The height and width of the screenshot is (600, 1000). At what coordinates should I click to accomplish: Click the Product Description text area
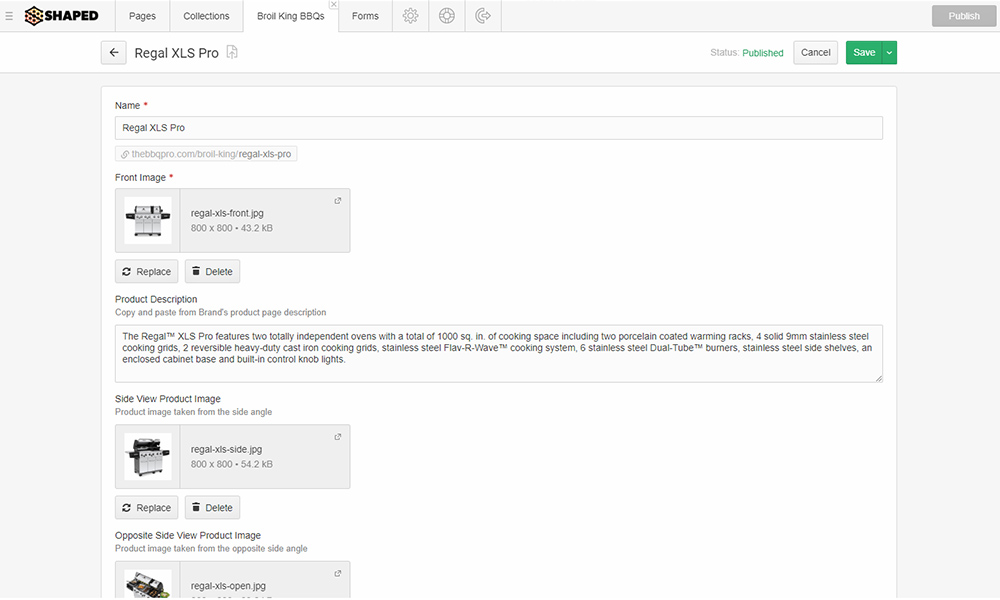[499, 354]
